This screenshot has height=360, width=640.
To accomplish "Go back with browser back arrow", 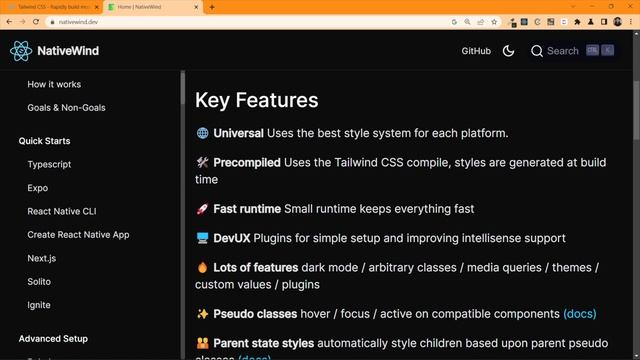I will tap(9, 22).
